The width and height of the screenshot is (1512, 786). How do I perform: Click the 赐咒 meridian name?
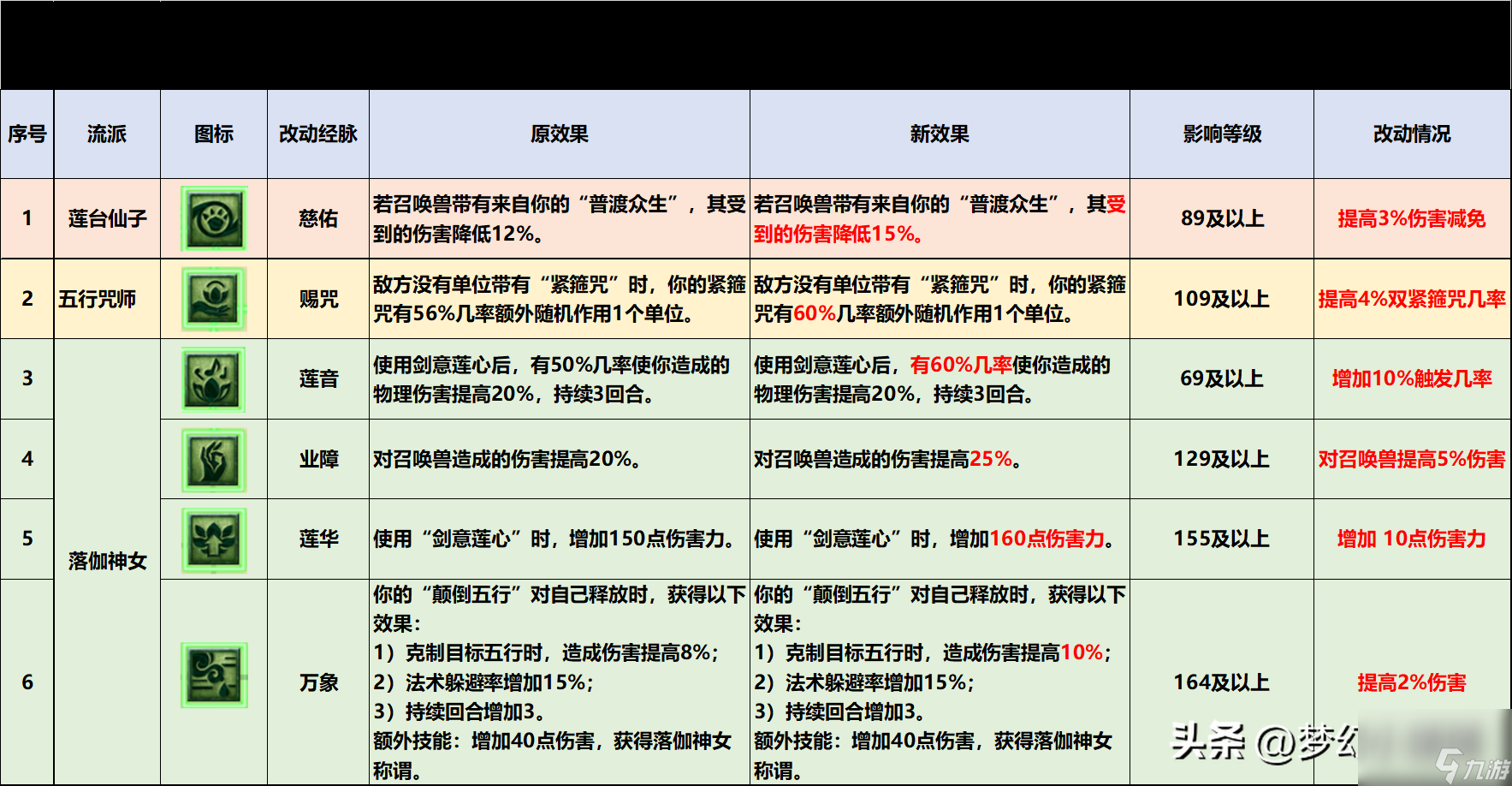318,299
